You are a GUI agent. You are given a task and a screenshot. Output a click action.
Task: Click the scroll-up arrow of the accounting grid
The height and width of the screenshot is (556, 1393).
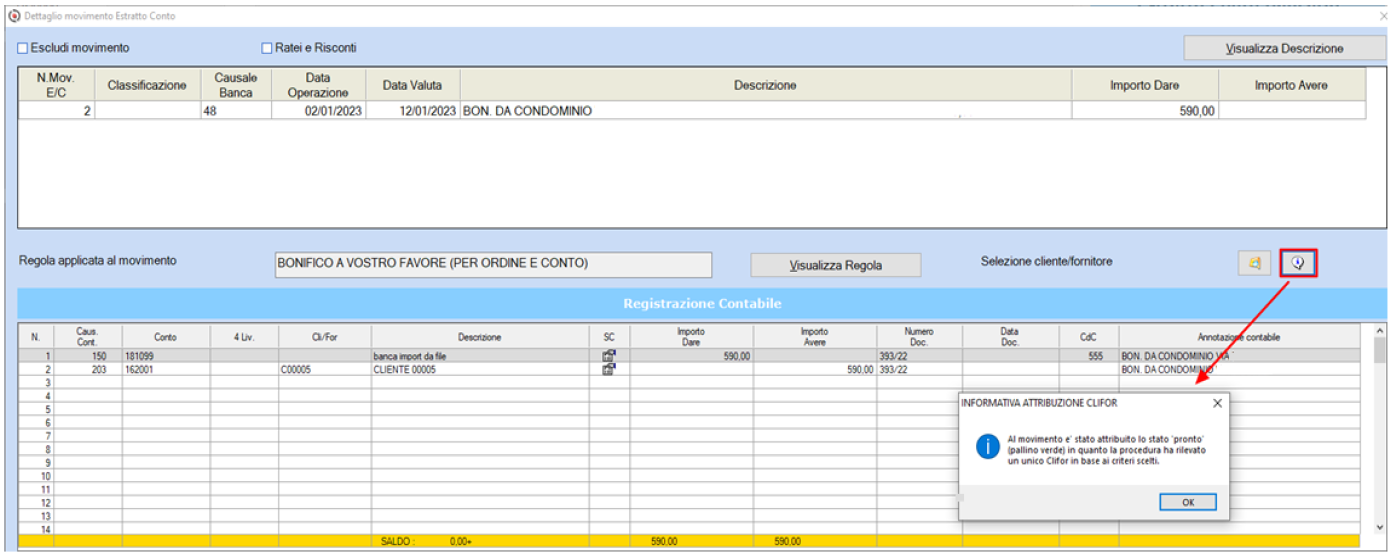click(x=1380, y=330)
